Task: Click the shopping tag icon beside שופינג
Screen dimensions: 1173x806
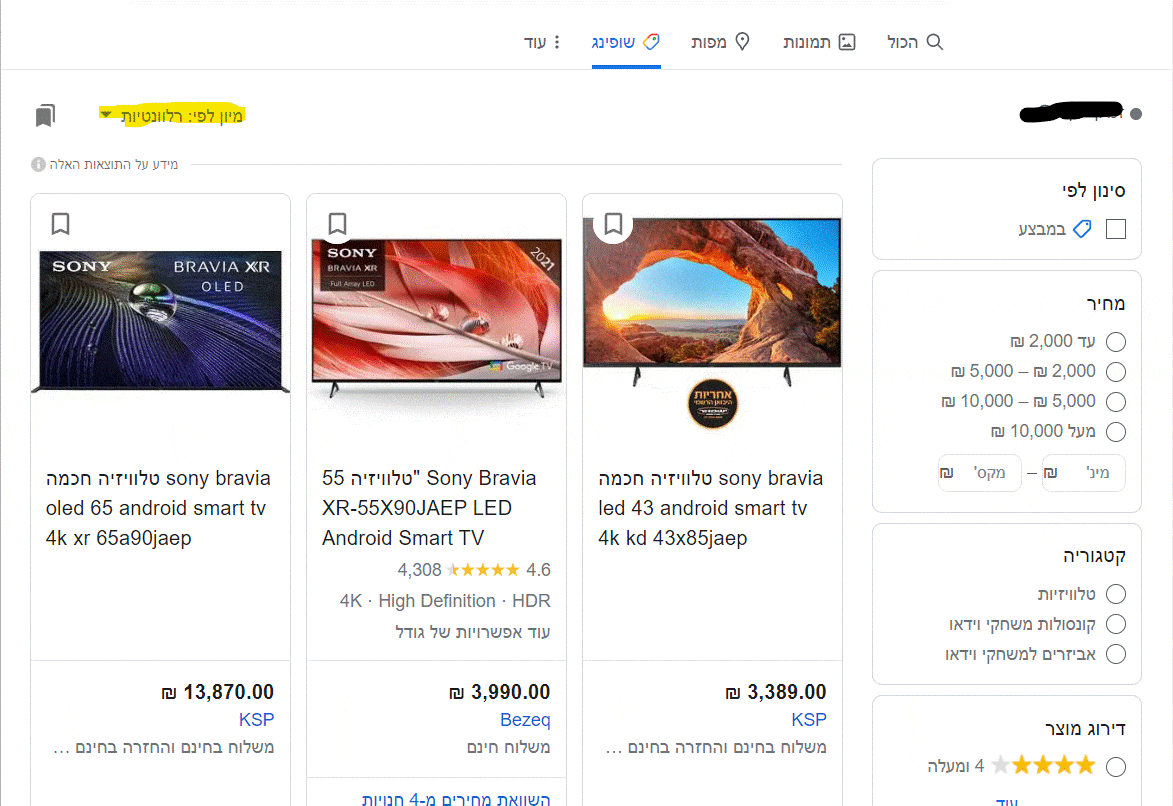Action: tap(652, 42)
